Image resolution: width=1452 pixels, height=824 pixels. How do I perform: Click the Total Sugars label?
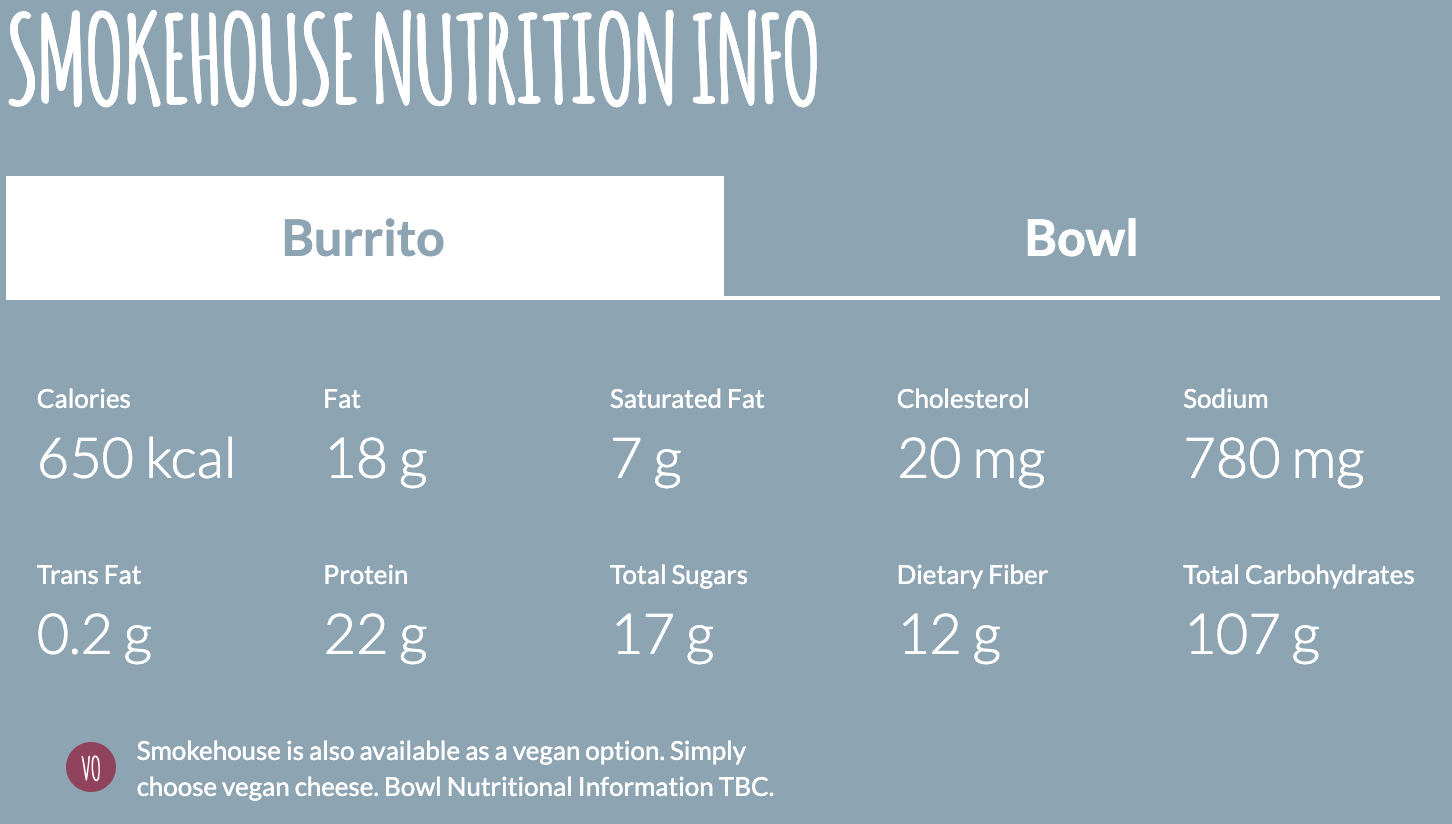coord(679,575)
